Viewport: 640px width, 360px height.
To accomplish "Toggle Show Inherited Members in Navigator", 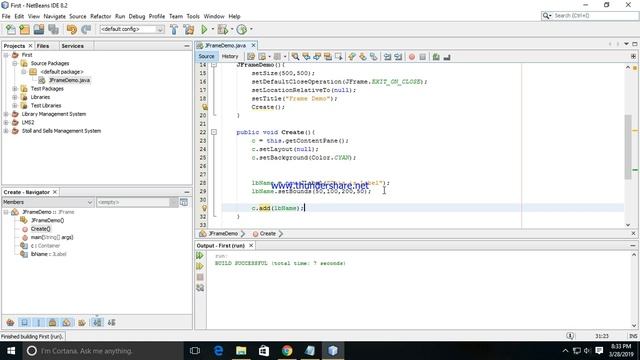I will [11, 322].
